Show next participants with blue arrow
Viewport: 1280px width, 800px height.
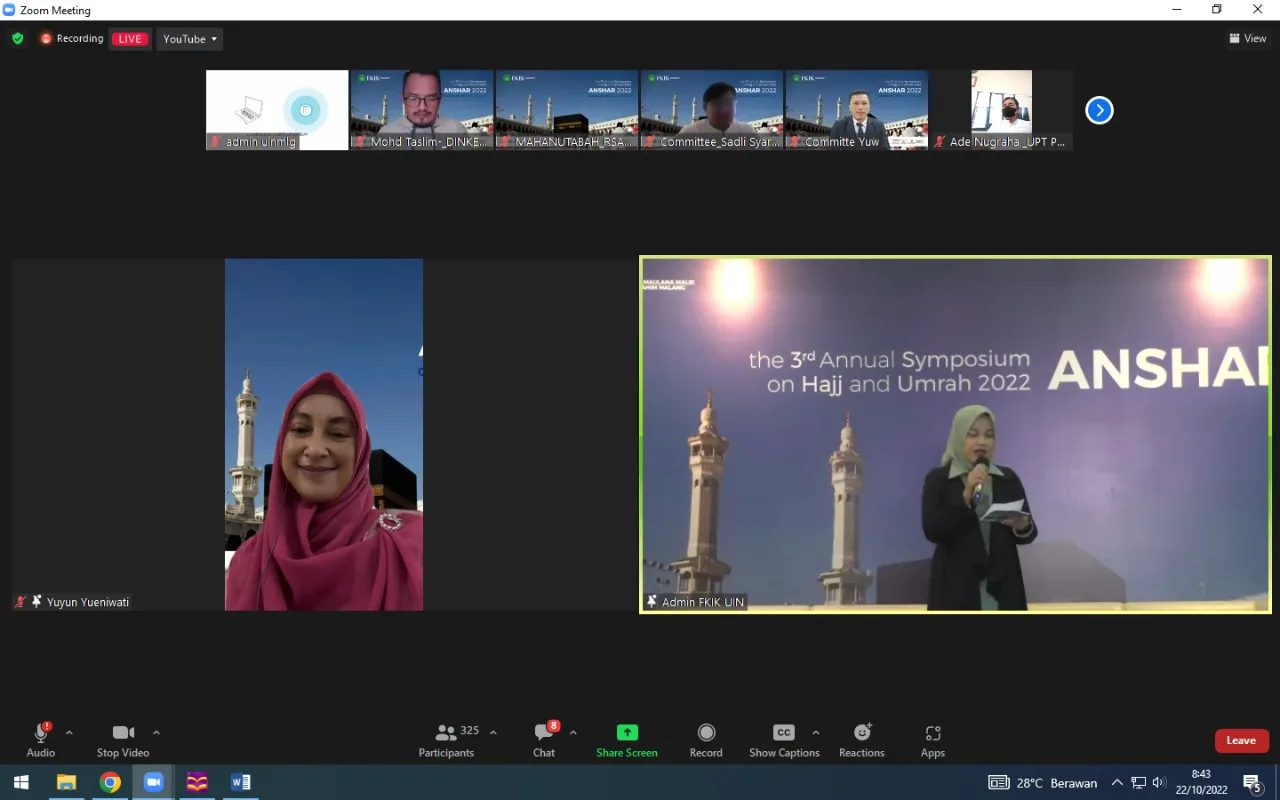pos(1099,110)
